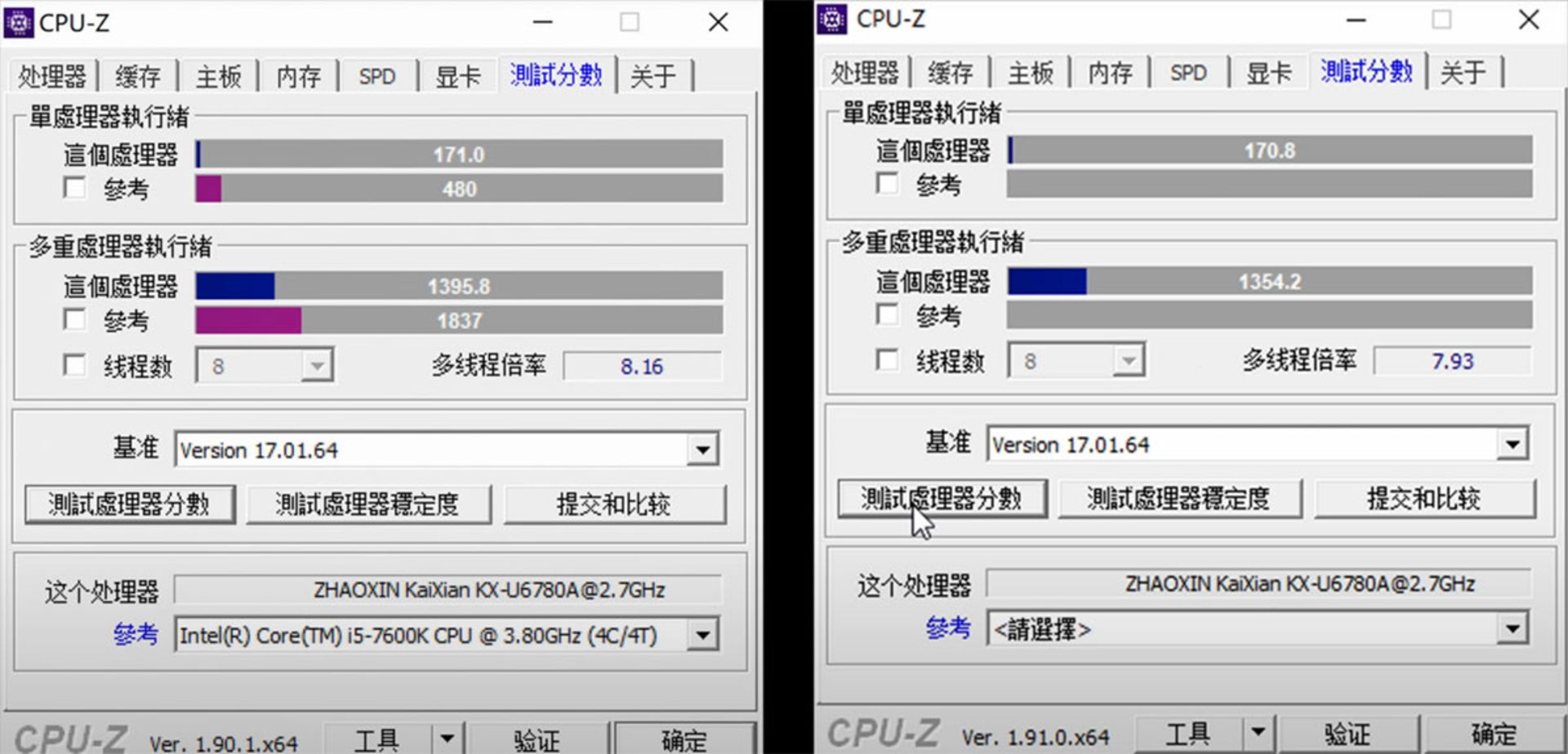The image size is (1568, 754).
Task: Open 显卡 tab in left window
Action: pyautogui.click(x=457, y=76)
